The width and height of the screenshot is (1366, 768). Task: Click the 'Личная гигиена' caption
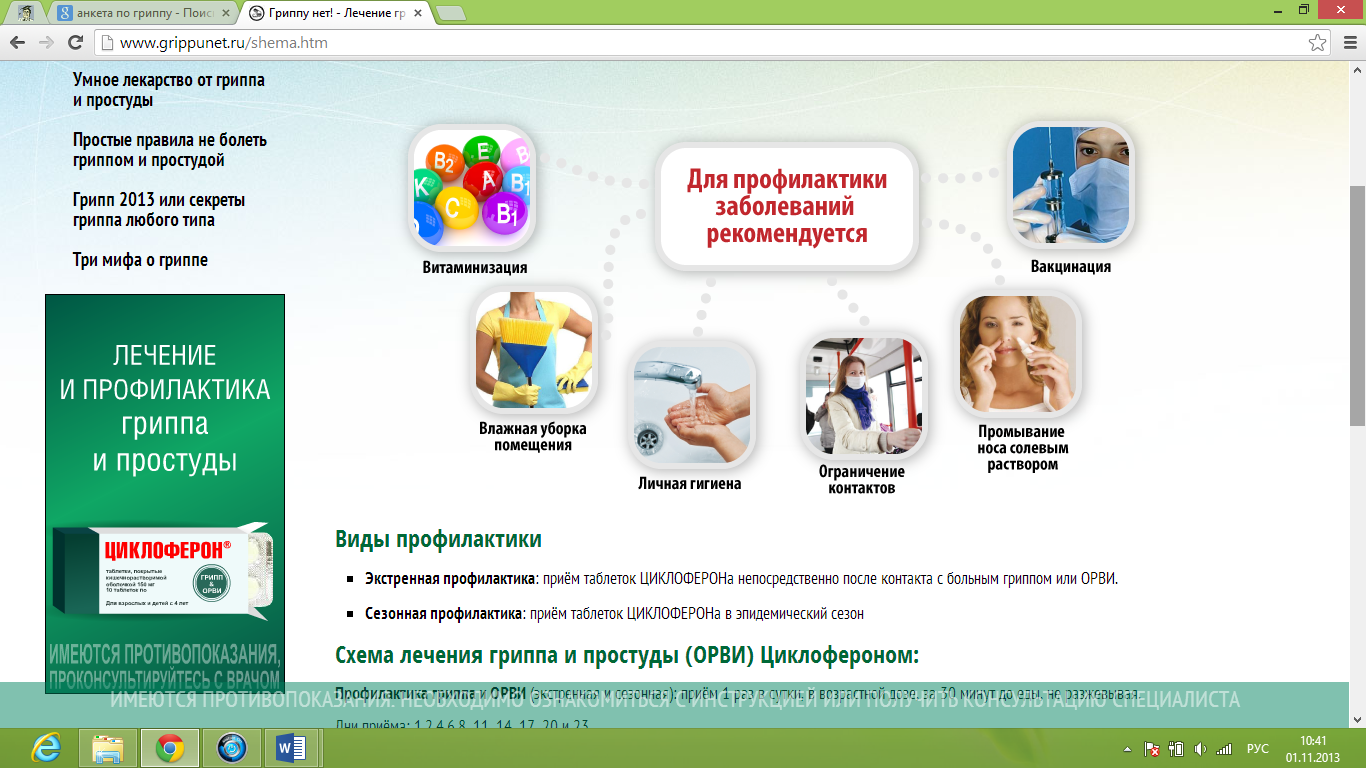[690, 483]
